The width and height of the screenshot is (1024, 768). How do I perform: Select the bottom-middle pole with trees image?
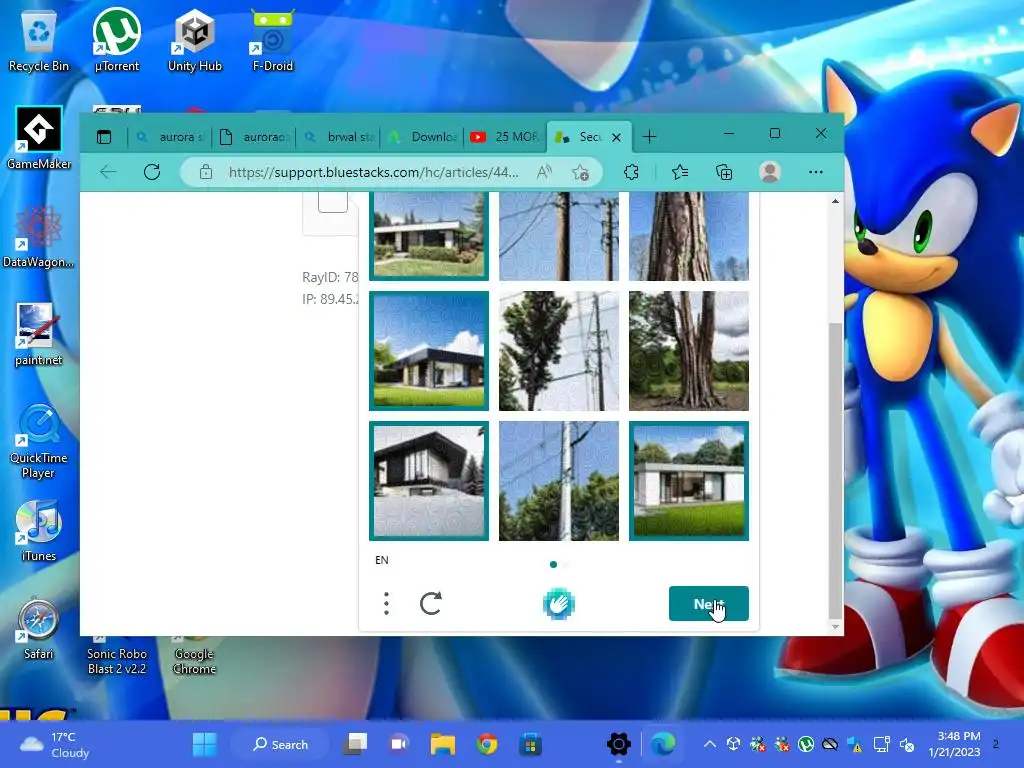[559, 481]
